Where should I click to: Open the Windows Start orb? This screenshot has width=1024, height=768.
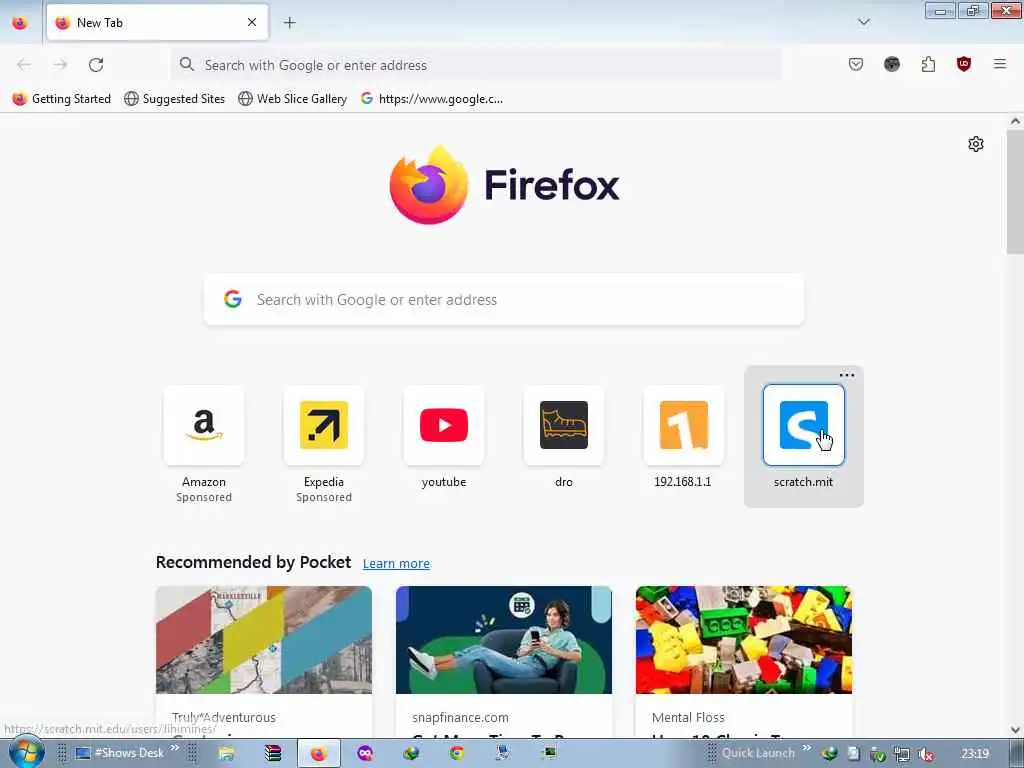point(27,752)
